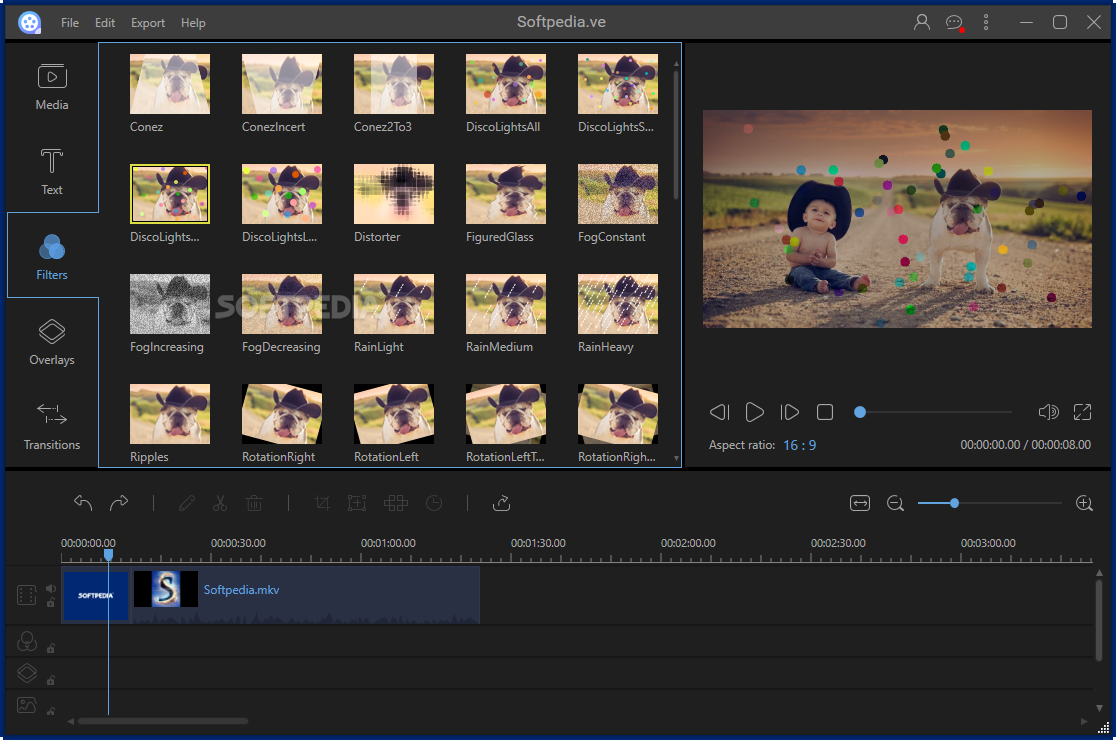Click the filter list vertical scrollbar
The image size is (1116, 740).
[x=675, y=135]
